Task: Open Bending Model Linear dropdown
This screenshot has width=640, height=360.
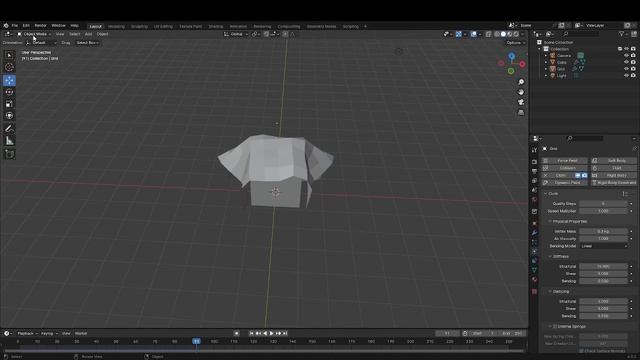Action: tap(604, 246)
